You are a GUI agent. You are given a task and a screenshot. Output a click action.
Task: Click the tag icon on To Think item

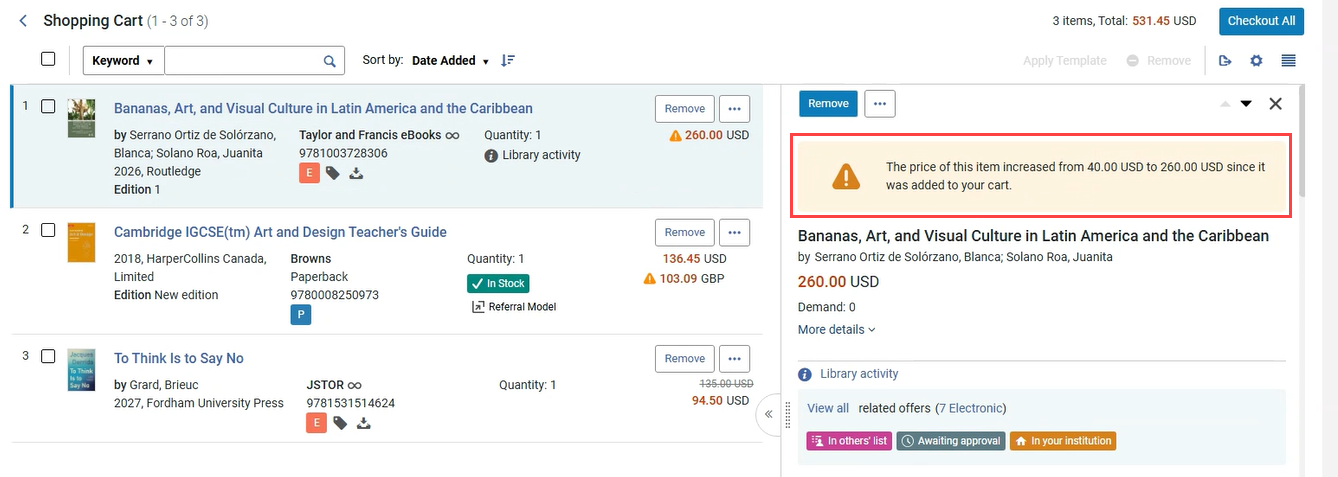(x=340, y=423)
